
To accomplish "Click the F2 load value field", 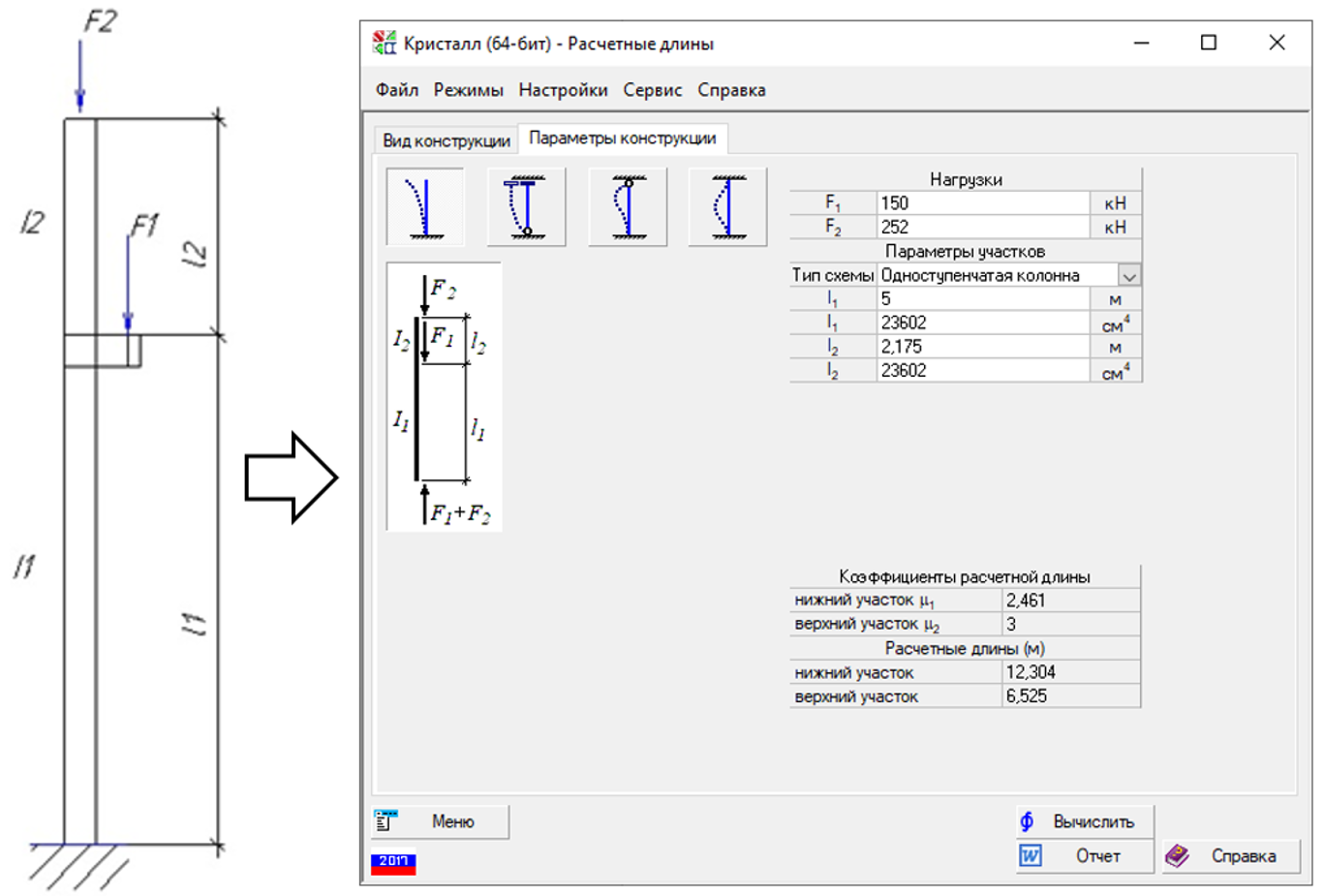I will point(982,227).
